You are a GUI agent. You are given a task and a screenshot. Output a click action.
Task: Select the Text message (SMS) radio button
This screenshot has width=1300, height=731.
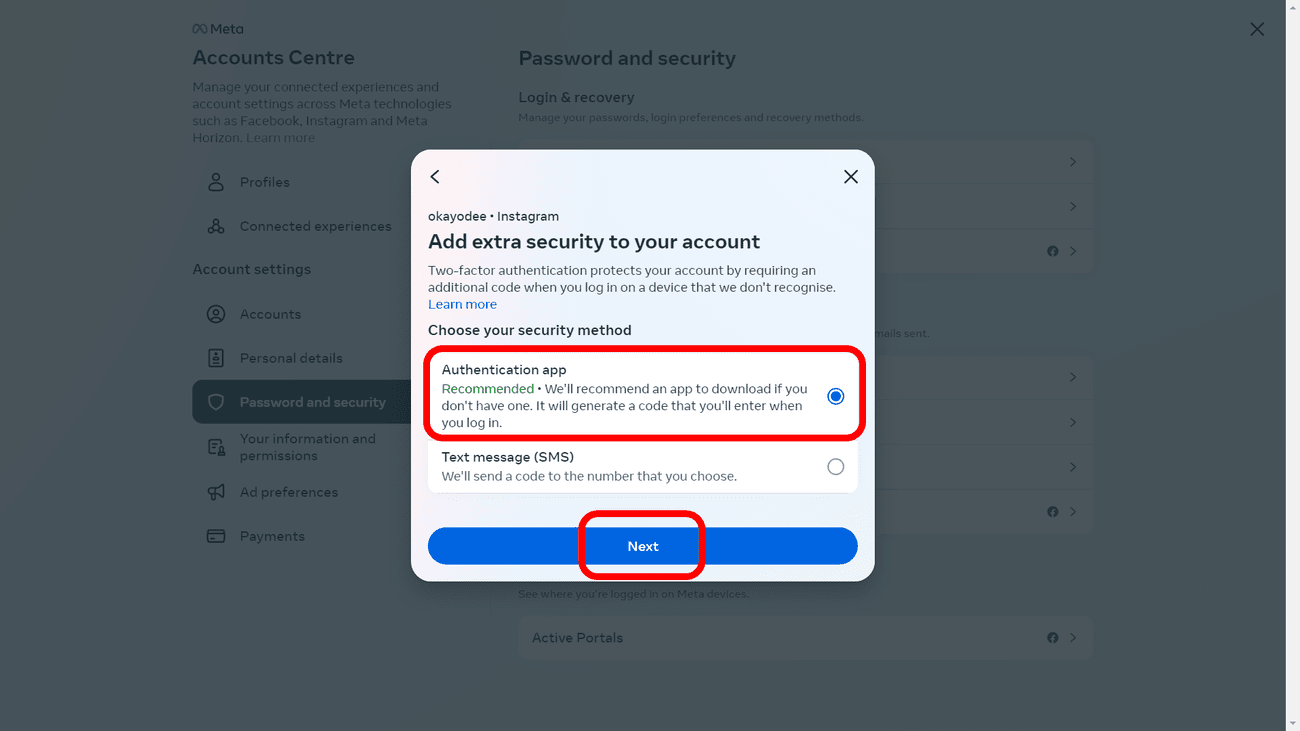click(x=836, y=467)
